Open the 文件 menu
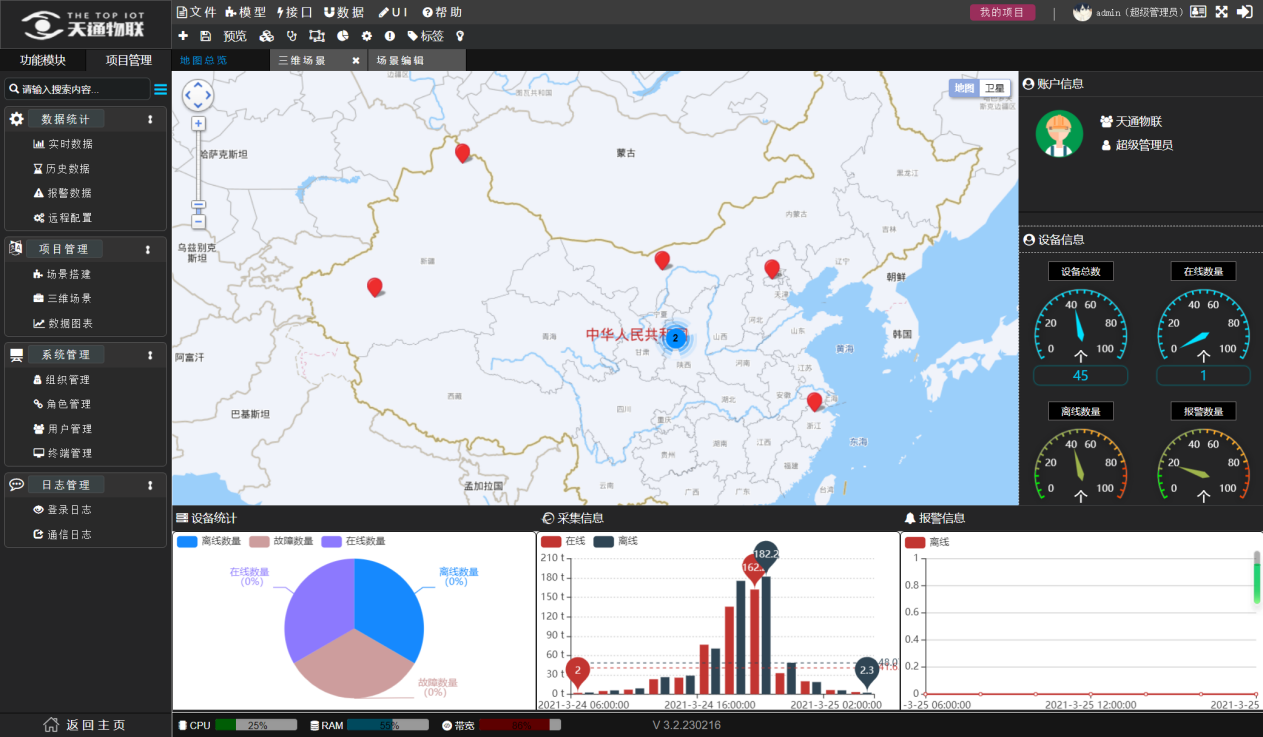1263x737 pixels. tap(196, 12)
